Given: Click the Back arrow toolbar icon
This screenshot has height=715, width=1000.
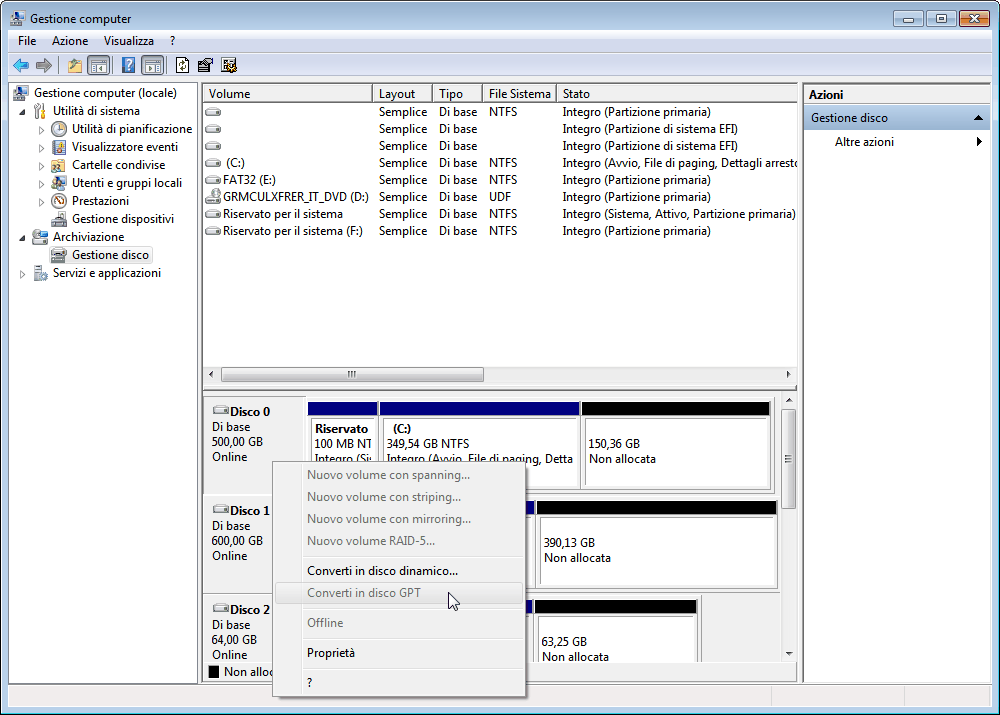Looking at the screenshot, I should [x=20, y=66].
